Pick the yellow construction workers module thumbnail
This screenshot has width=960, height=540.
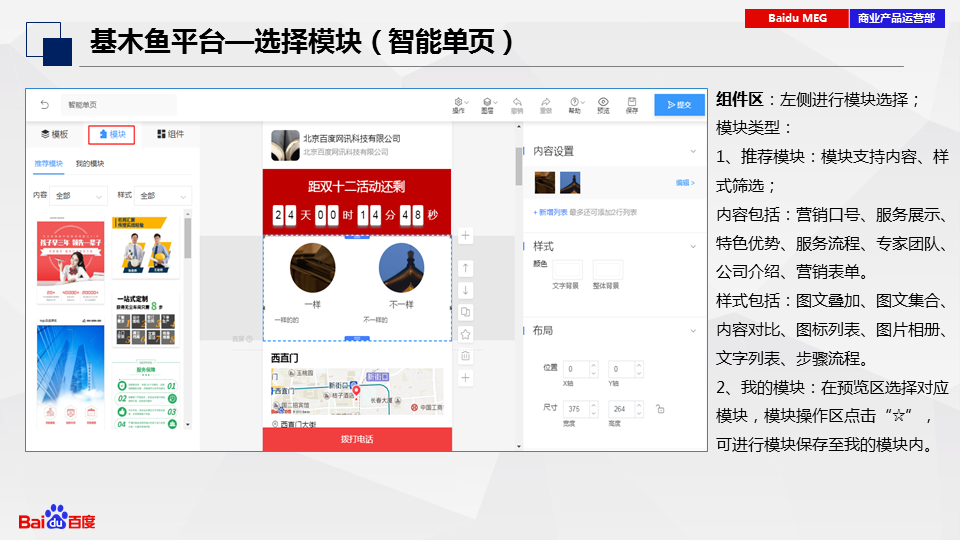[x=146, y=246]
